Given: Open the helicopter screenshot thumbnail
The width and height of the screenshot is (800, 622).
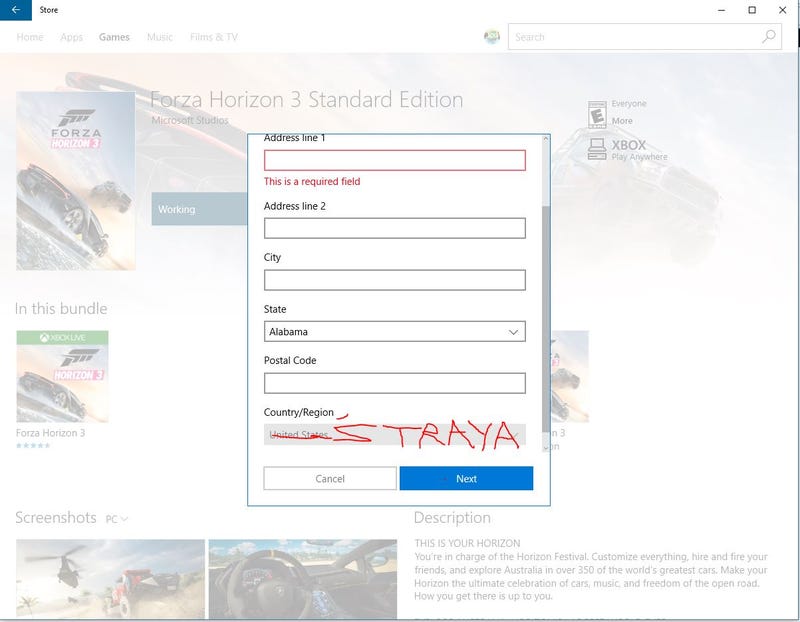Looking at the screenshot, I should pyautogui.click(x=110, y=579).
